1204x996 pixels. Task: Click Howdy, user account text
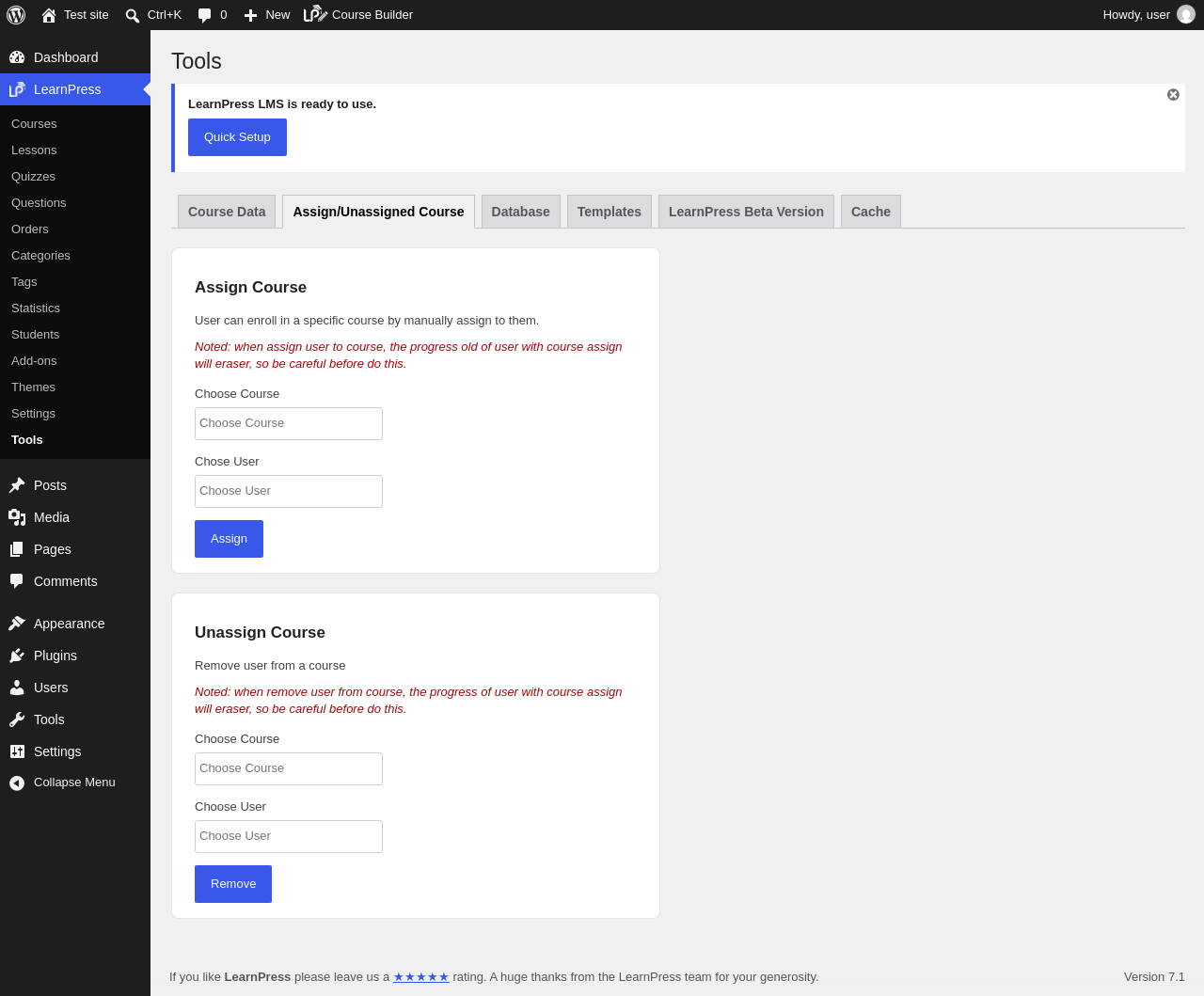pos(1136,15)
